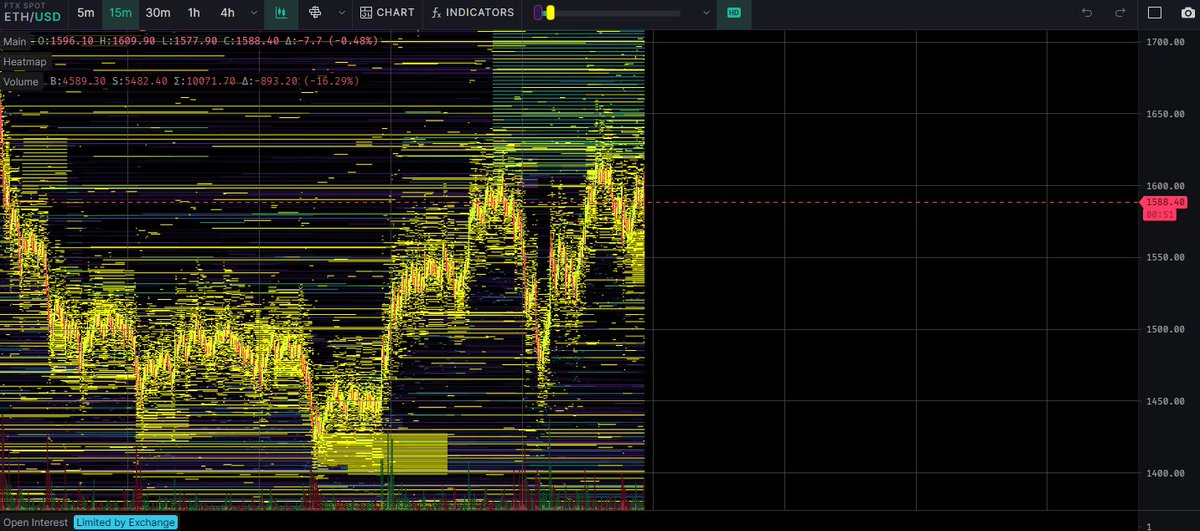Click the volume delta -893.20 (-16.29%)

[x=300, y=81]
